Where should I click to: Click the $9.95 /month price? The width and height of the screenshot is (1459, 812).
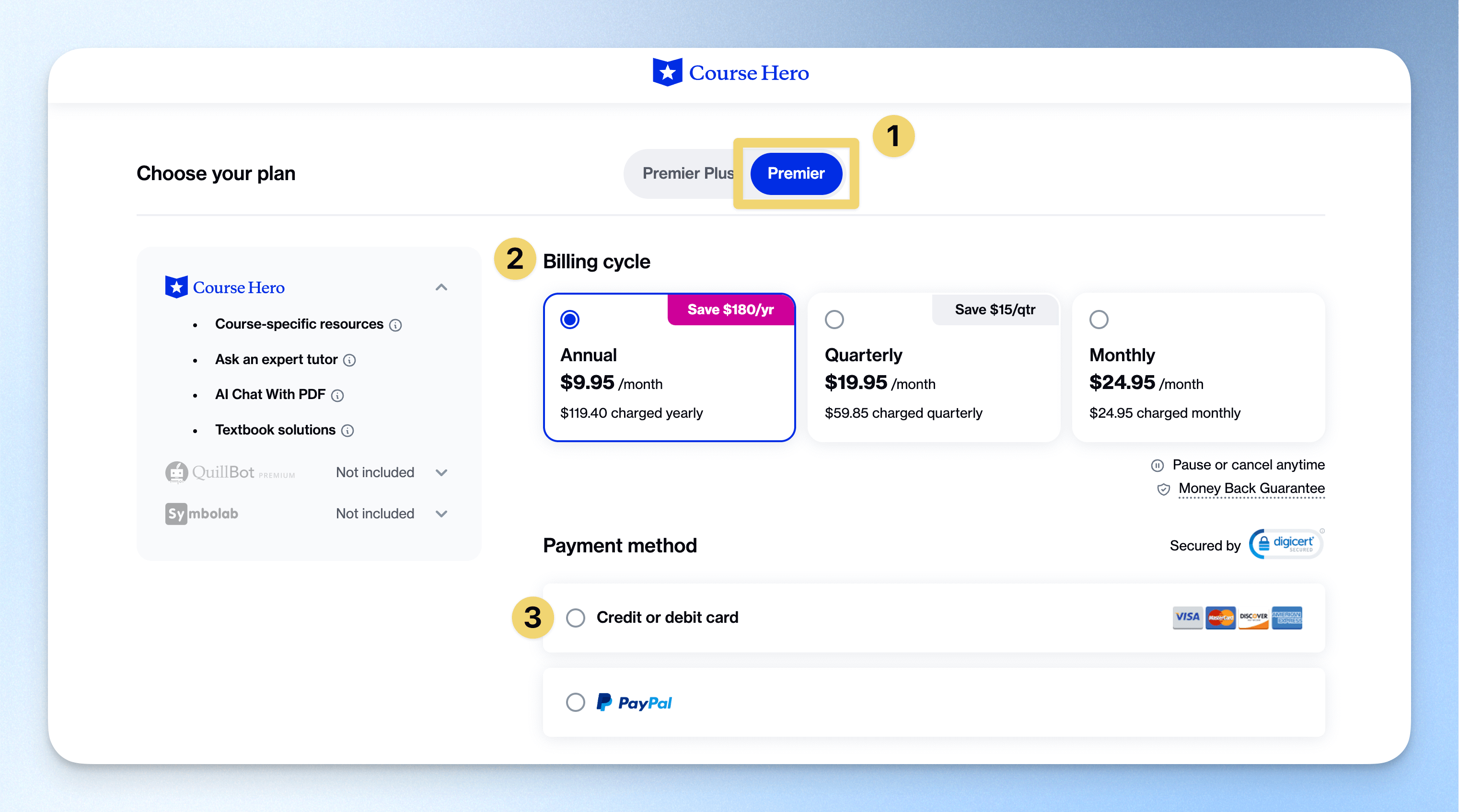tap(611, 383)
